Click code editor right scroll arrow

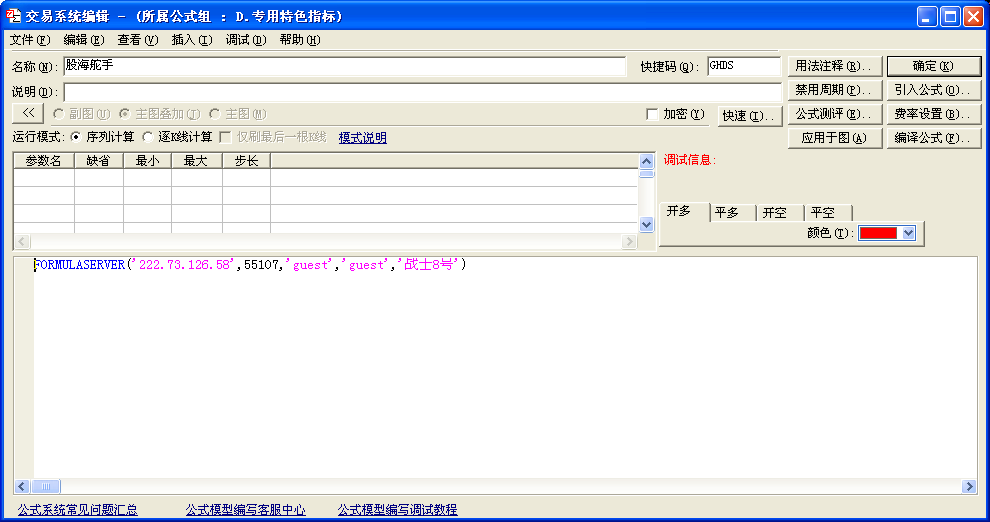968,486
